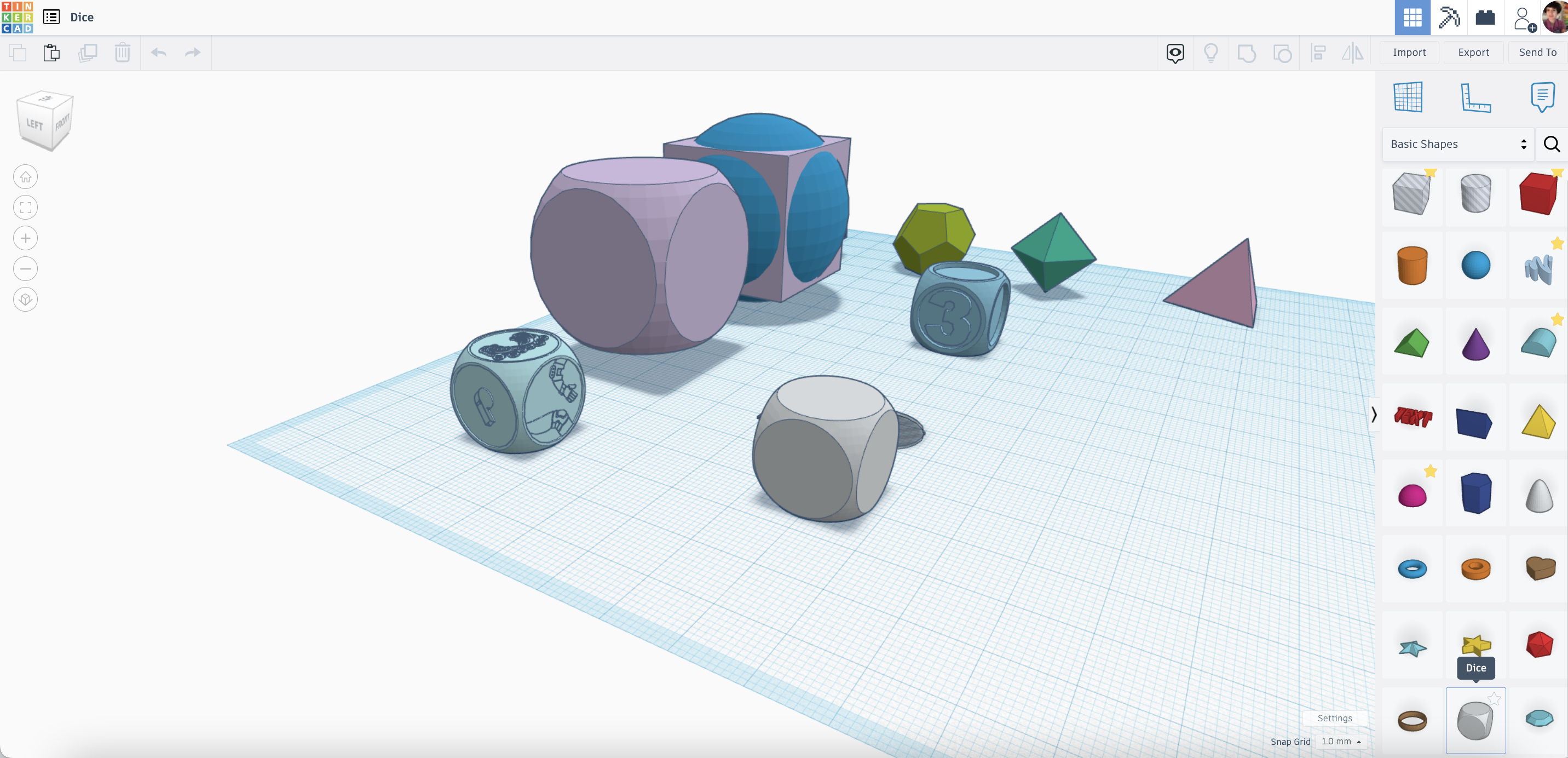Viewport: 1568px width, 758px height.
Task: Select the Workplane tool
Action: (x=1408, y=97)
